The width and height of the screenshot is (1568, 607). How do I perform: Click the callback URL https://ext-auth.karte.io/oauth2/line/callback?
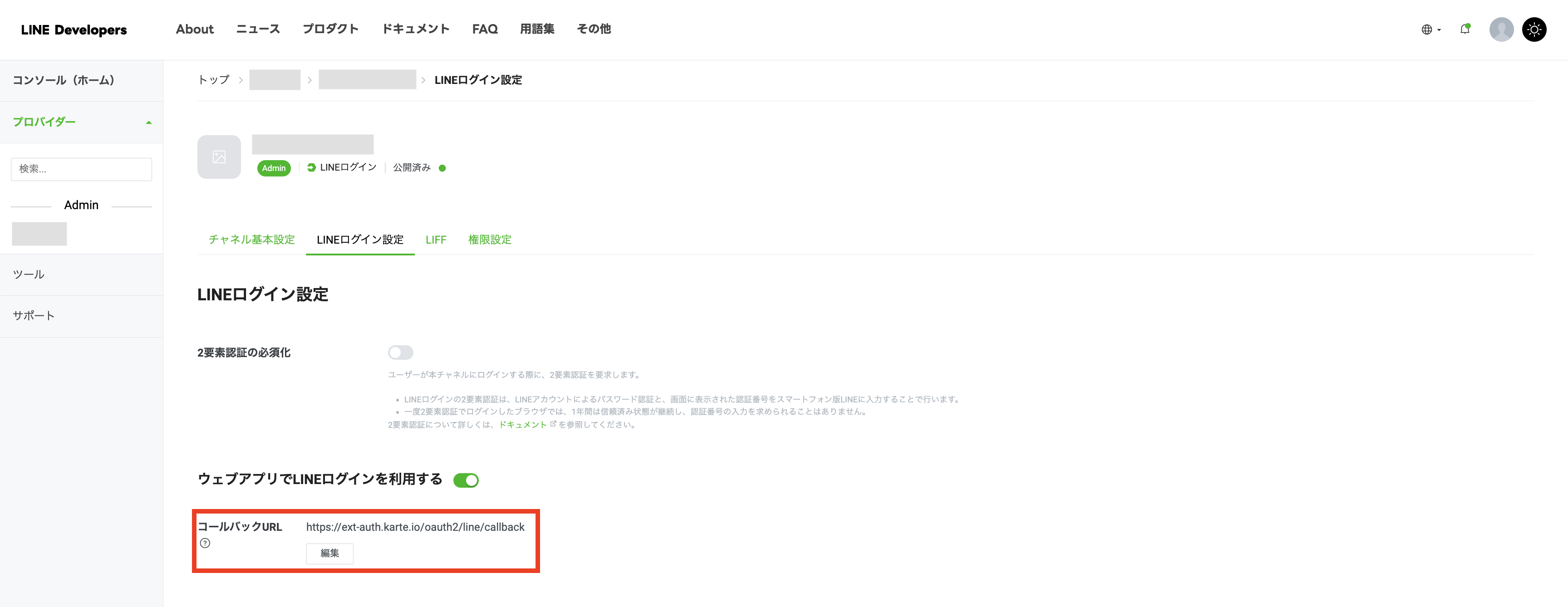tap(415, 527)
